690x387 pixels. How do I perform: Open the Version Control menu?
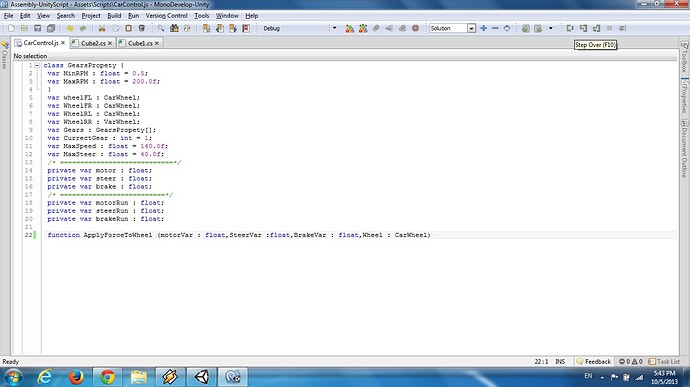(166, 15)
